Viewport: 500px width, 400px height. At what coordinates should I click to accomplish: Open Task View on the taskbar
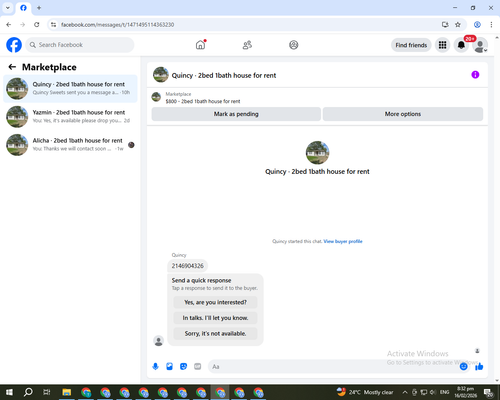[x=47, y=392]
